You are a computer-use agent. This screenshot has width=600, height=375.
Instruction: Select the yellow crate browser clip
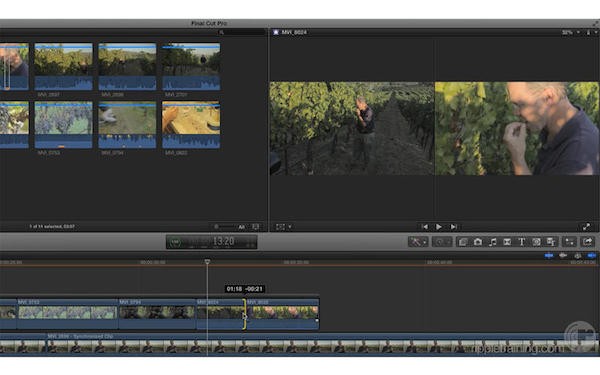point(191,125)
